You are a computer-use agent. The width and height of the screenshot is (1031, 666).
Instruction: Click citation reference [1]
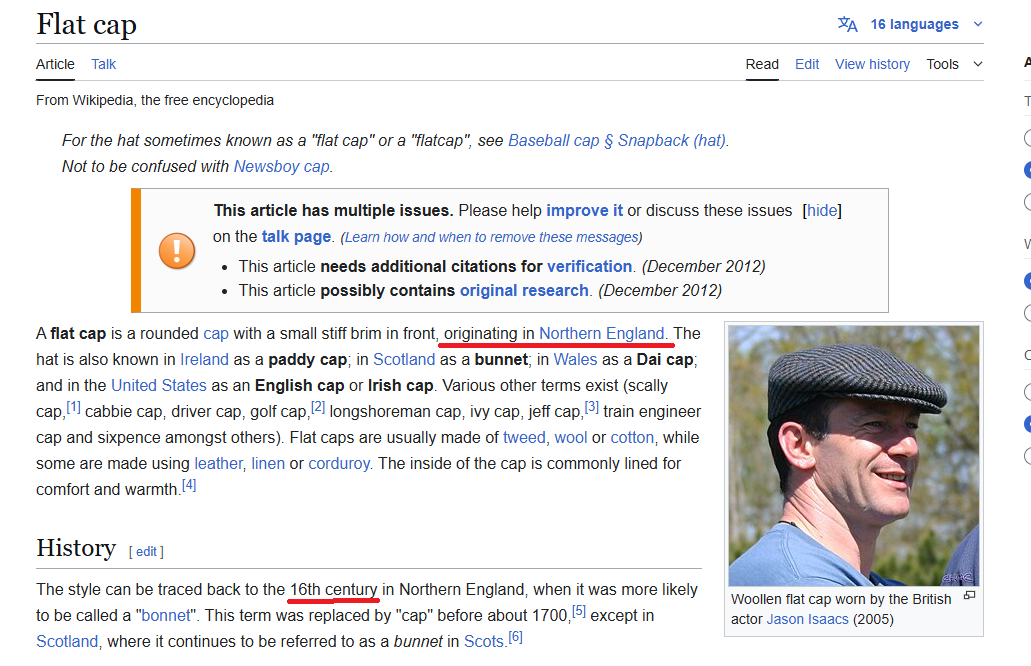[x=73, y=408]
